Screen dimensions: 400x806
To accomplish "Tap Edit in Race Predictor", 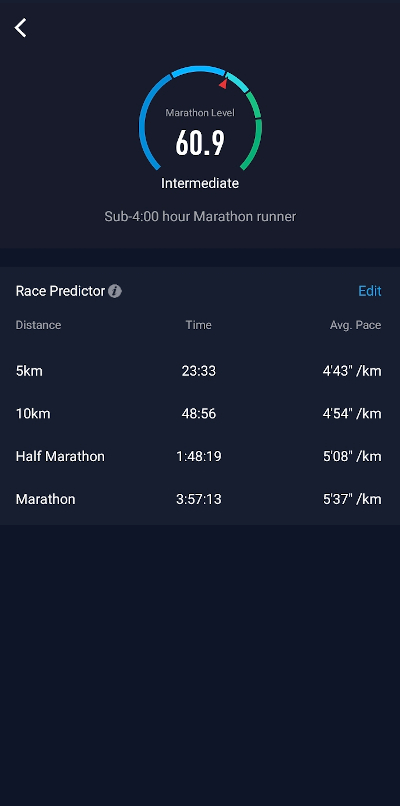I will [370, 291].
